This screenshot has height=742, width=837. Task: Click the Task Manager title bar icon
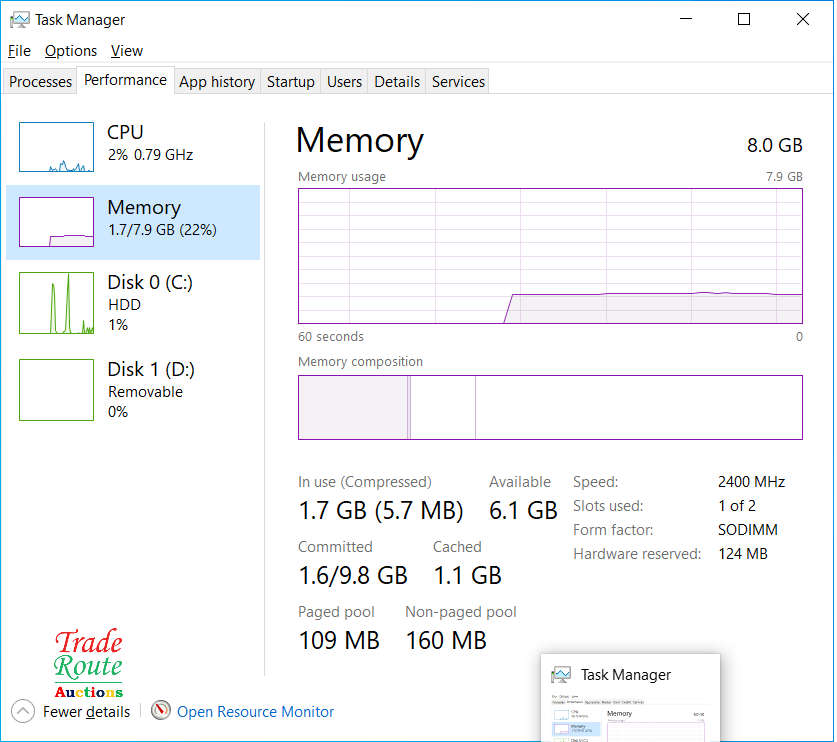pyautogui.click(x=19, y=19)
